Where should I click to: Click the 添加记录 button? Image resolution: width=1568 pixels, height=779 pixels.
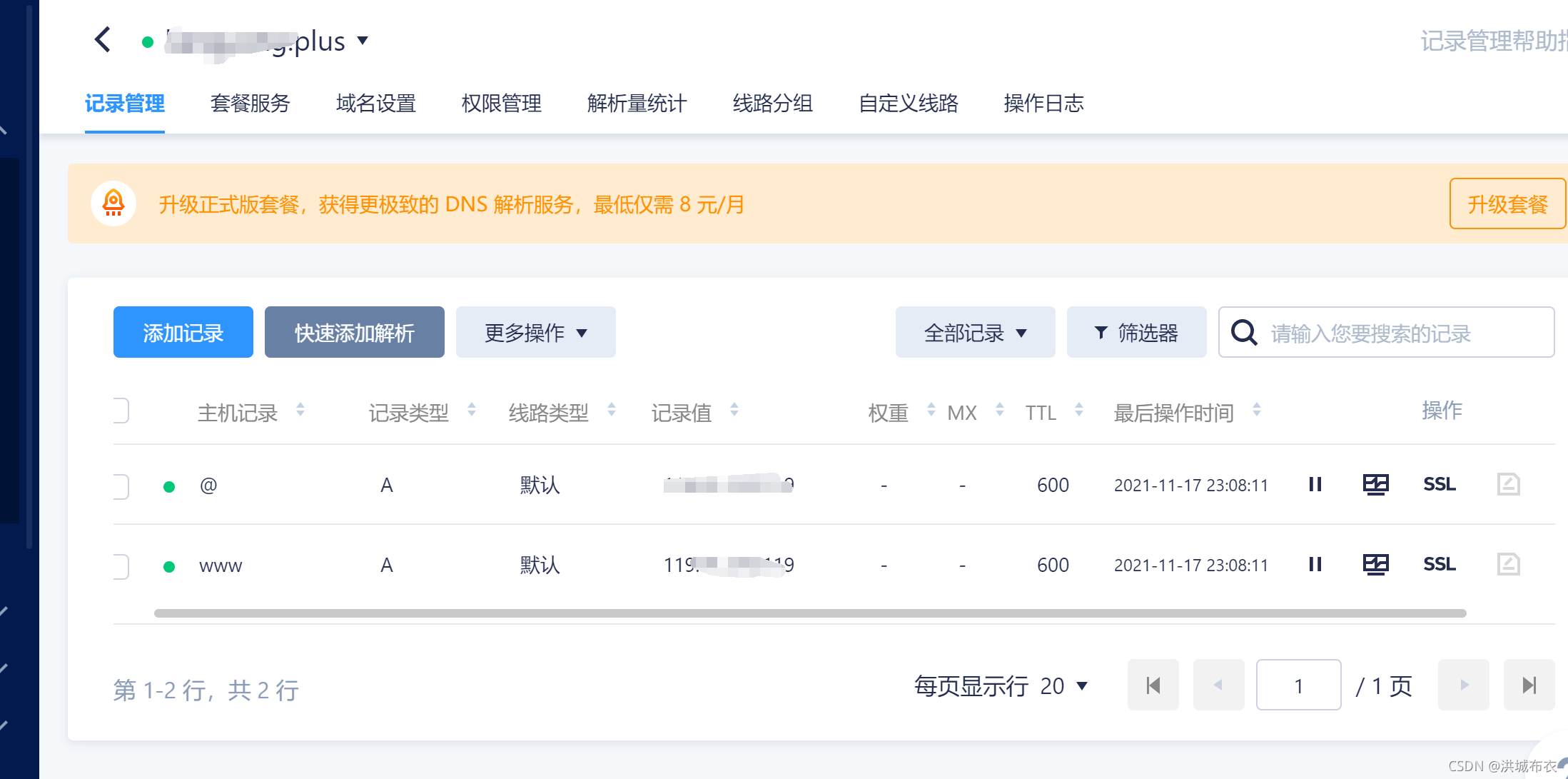click(183, 333)
